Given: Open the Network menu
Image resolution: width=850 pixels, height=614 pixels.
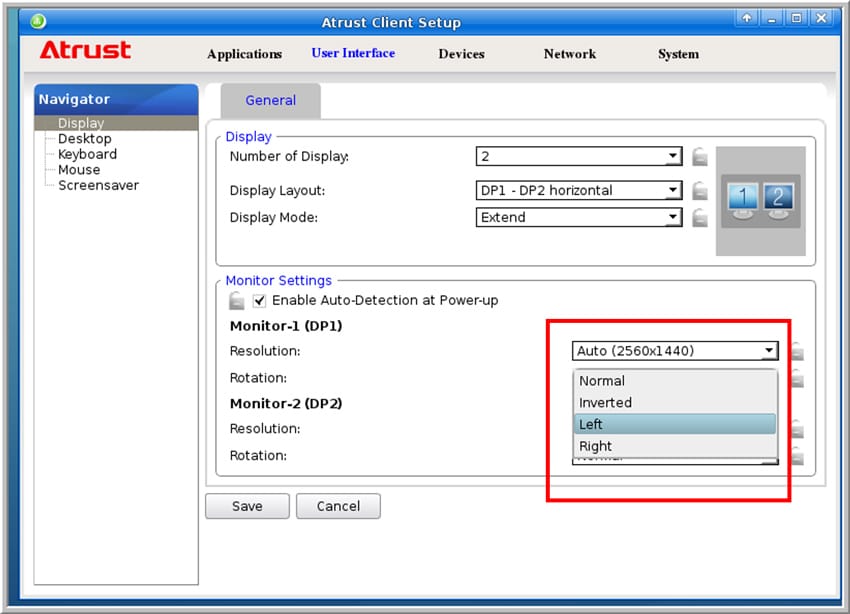Looking at the screenshot, I should (x=570, y=54).
